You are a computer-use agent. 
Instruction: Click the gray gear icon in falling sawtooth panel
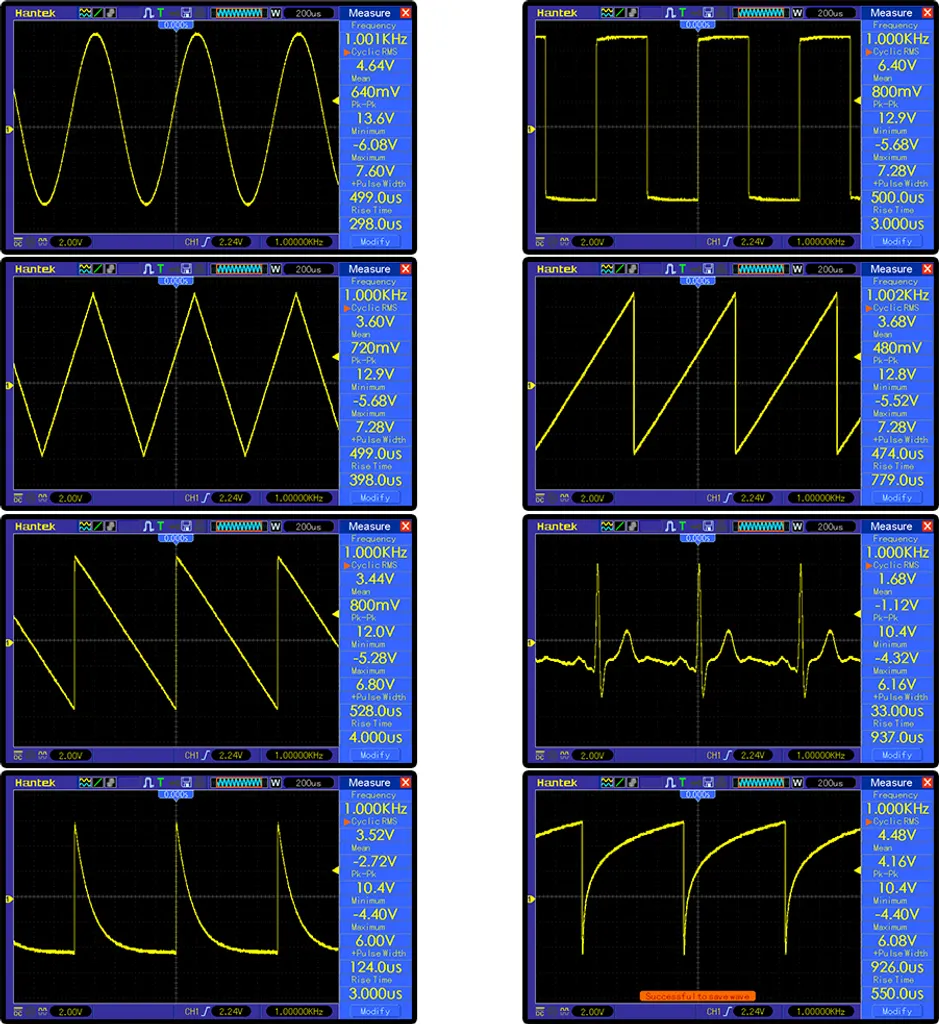click(110, 526)
